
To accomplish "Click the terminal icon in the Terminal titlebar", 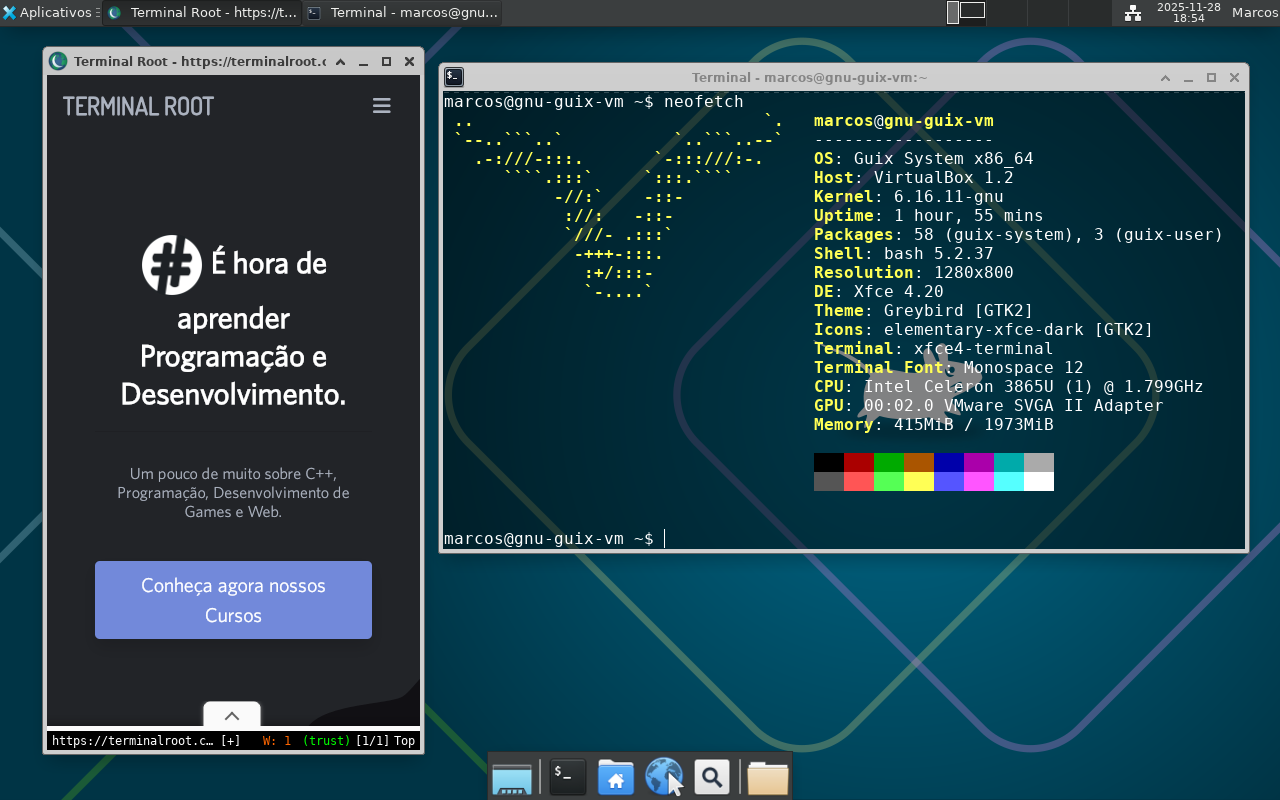I will pyautogui.click(x=453, y=76).
